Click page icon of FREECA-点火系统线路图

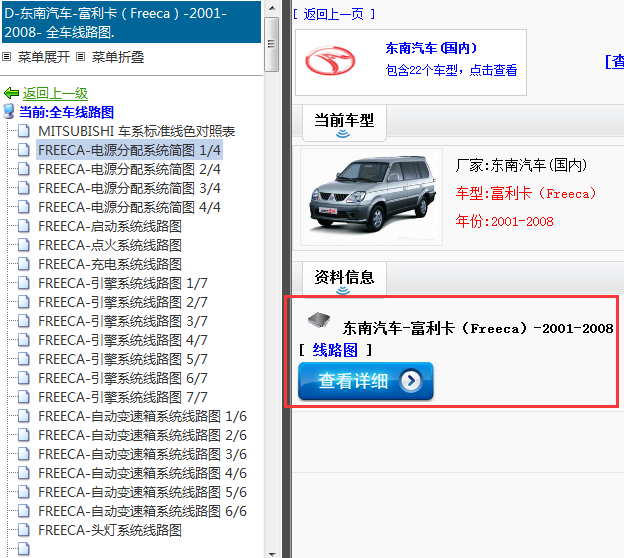click(24, 245)
